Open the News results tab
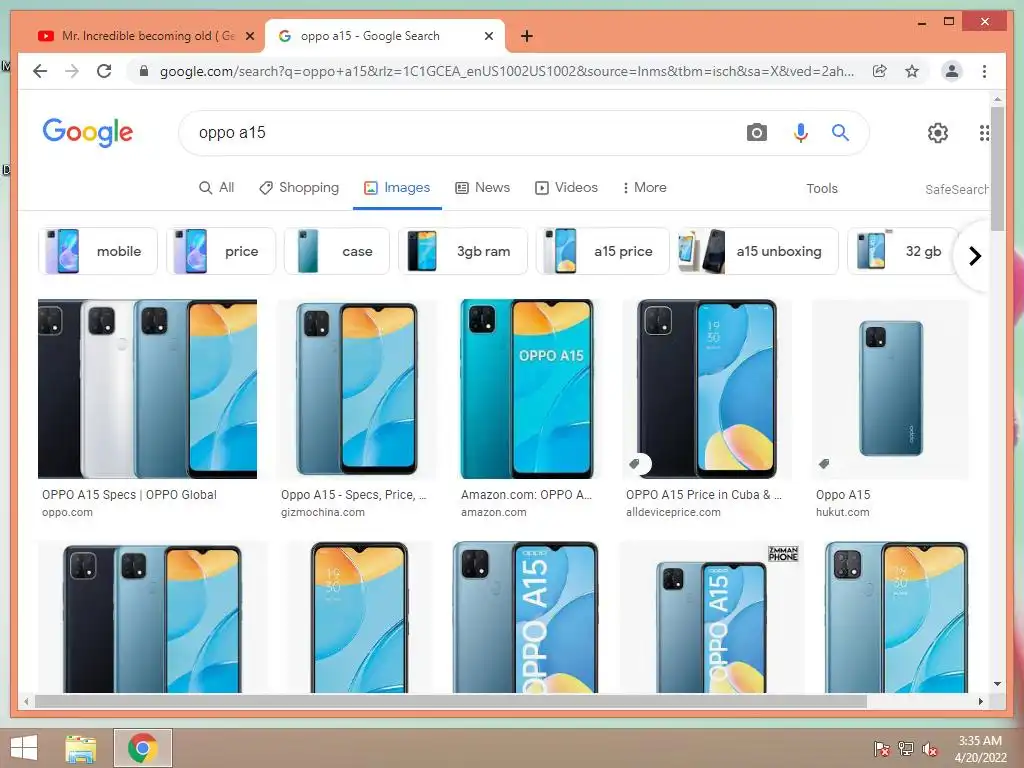 (x=482, y=187)
